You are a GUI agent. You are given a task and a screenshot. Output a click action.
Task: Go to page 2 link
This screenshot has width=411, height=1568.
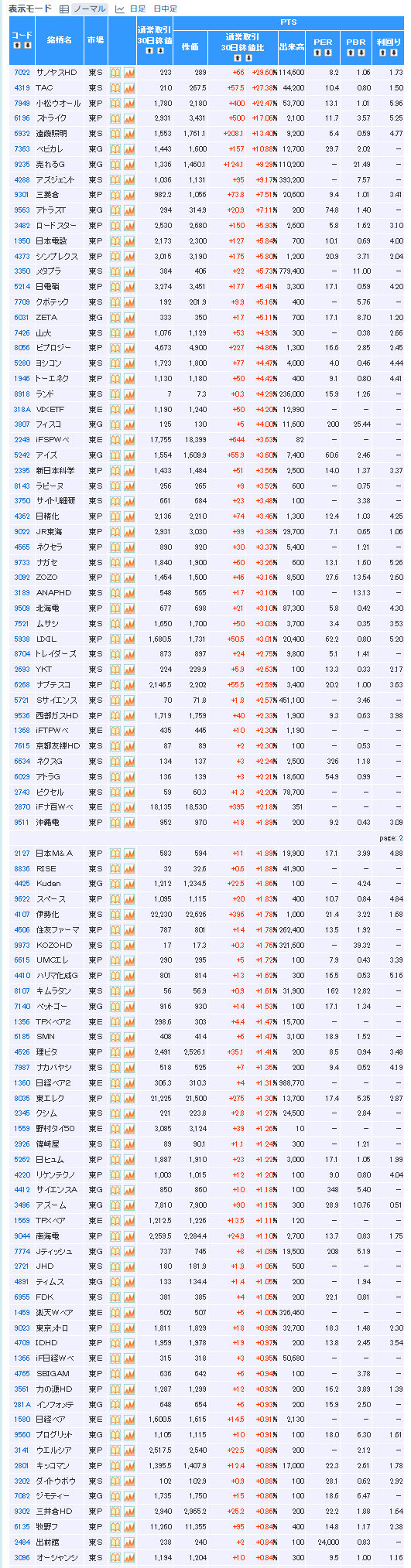tap(401, 838)
